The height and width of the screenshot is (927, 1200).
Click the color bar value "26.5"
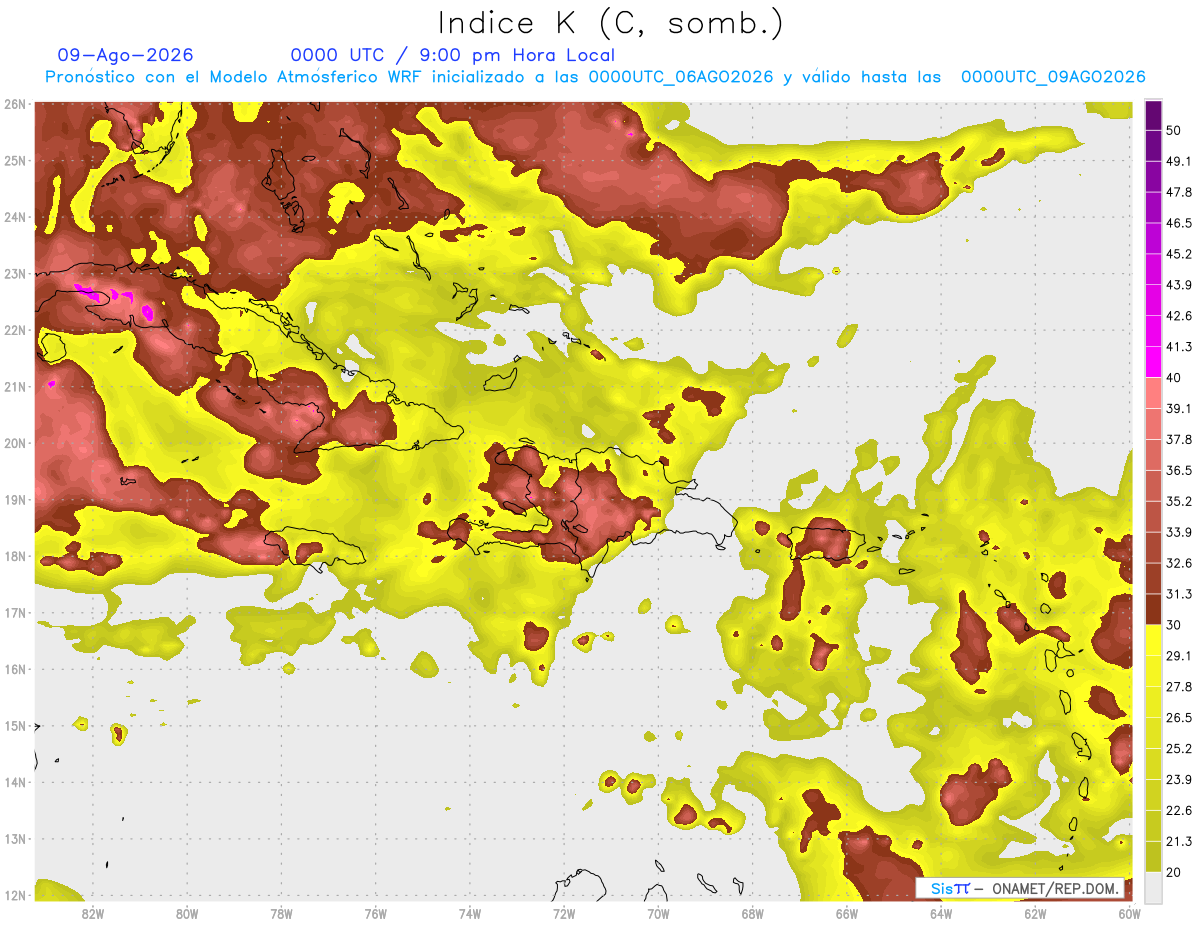click(1178, 717)
